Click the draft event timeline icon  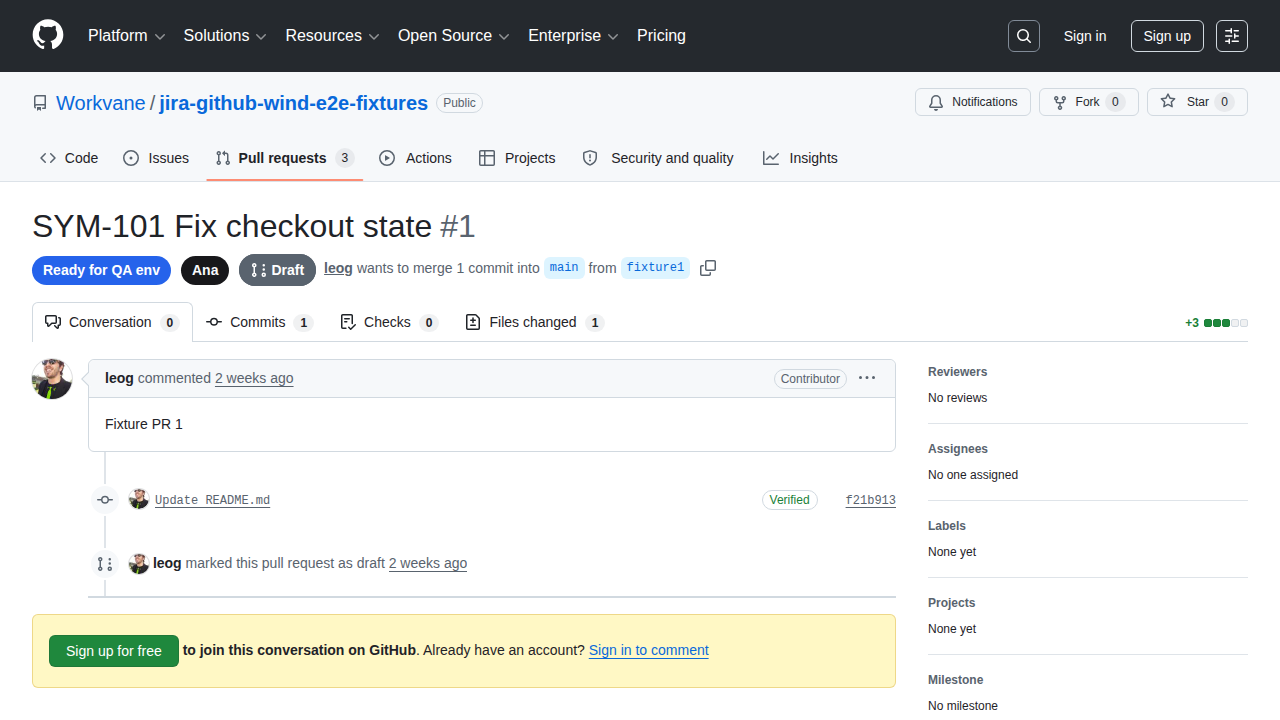click(x=105, y=564)
